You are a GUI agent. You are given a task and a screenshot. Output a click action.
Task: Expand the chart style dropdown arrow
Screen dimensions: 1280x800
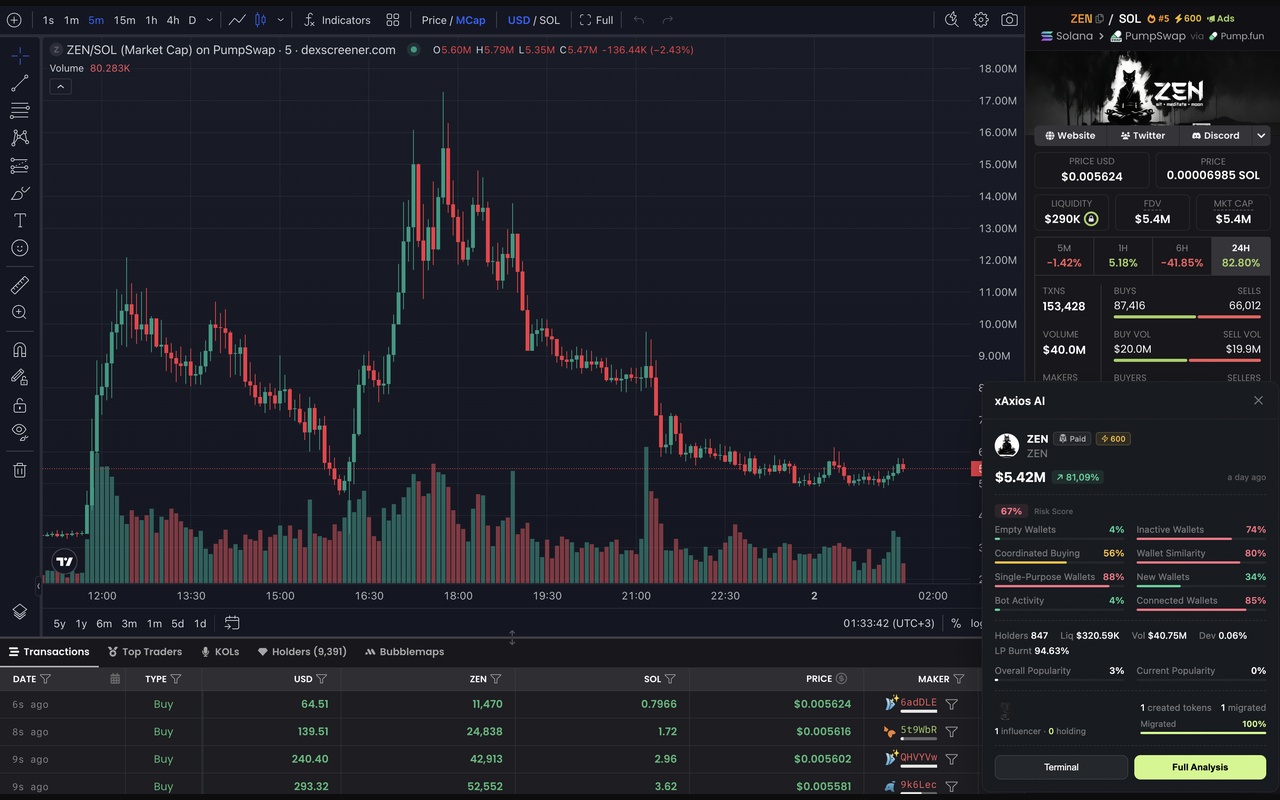(280, 20)
